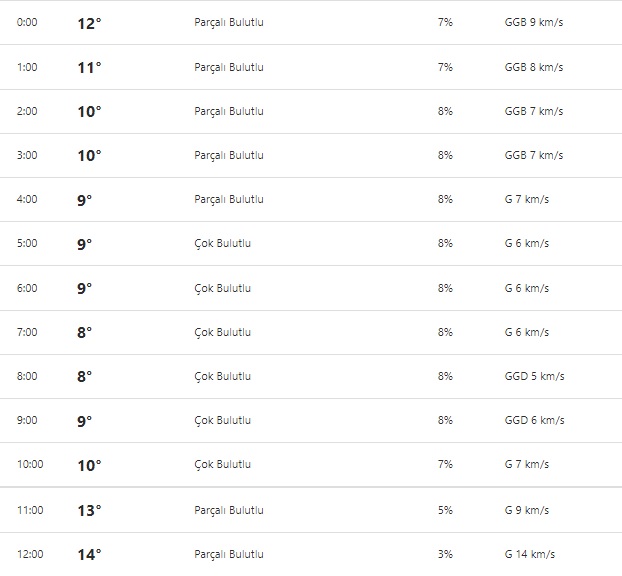The image size is (622, 576).
Task: Click Parçalı Bulutlu in the 11:00 row
Action: 229,510
